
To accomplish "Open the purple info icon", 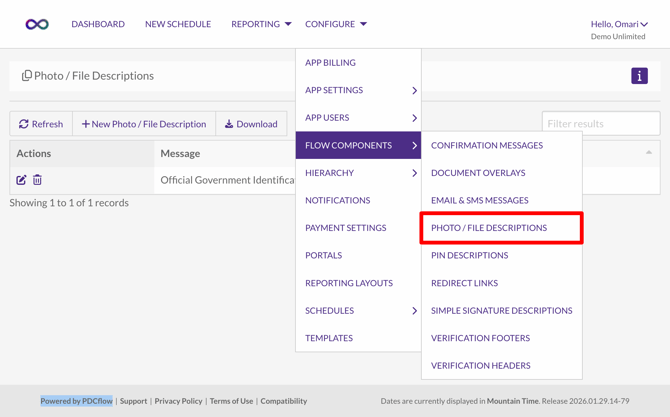I will coord(639,76).
